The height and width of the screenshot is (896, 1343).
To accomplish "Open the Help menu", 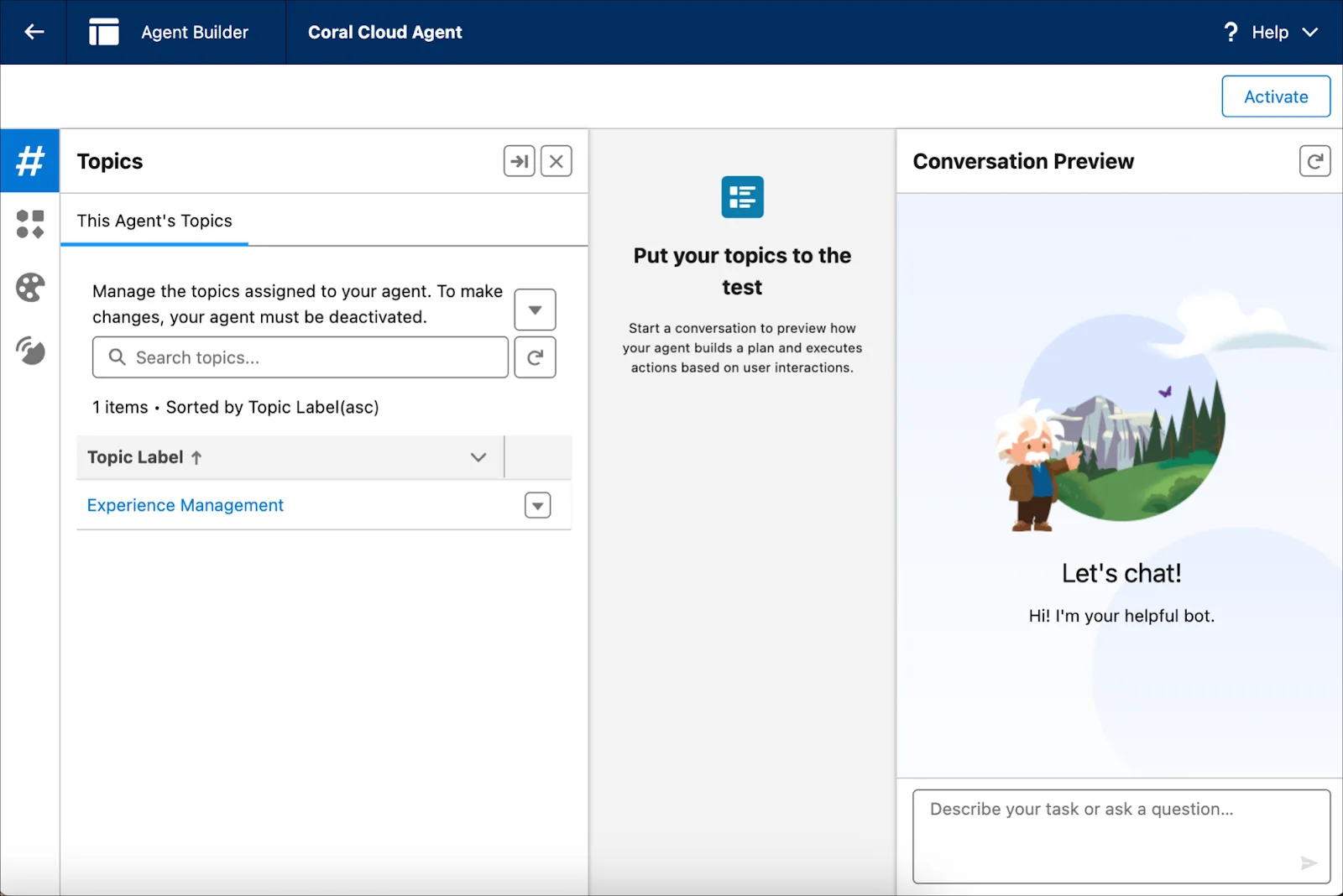I will click(1269, 32).
